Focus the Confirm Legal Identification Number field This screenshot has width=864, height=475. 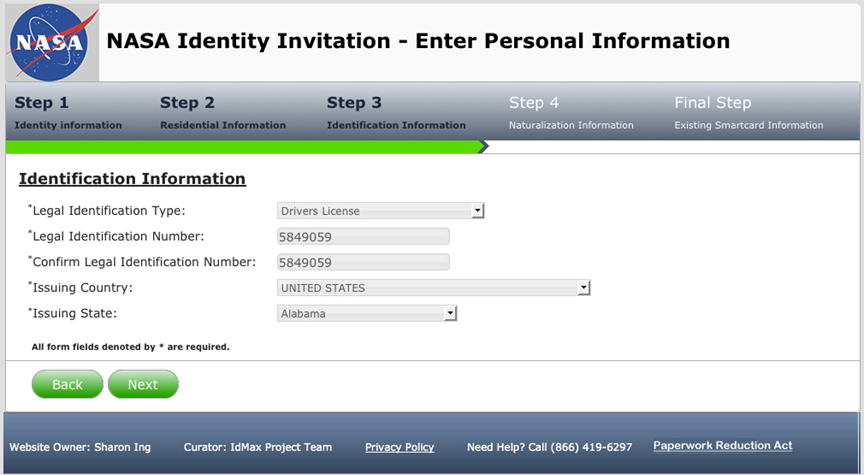(363, 263)
